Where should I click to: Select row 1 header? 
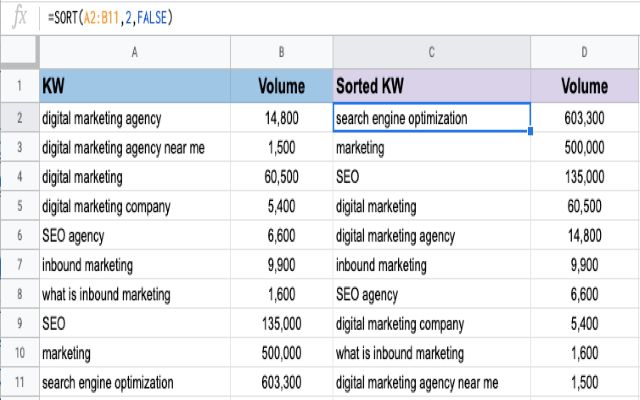18,86
